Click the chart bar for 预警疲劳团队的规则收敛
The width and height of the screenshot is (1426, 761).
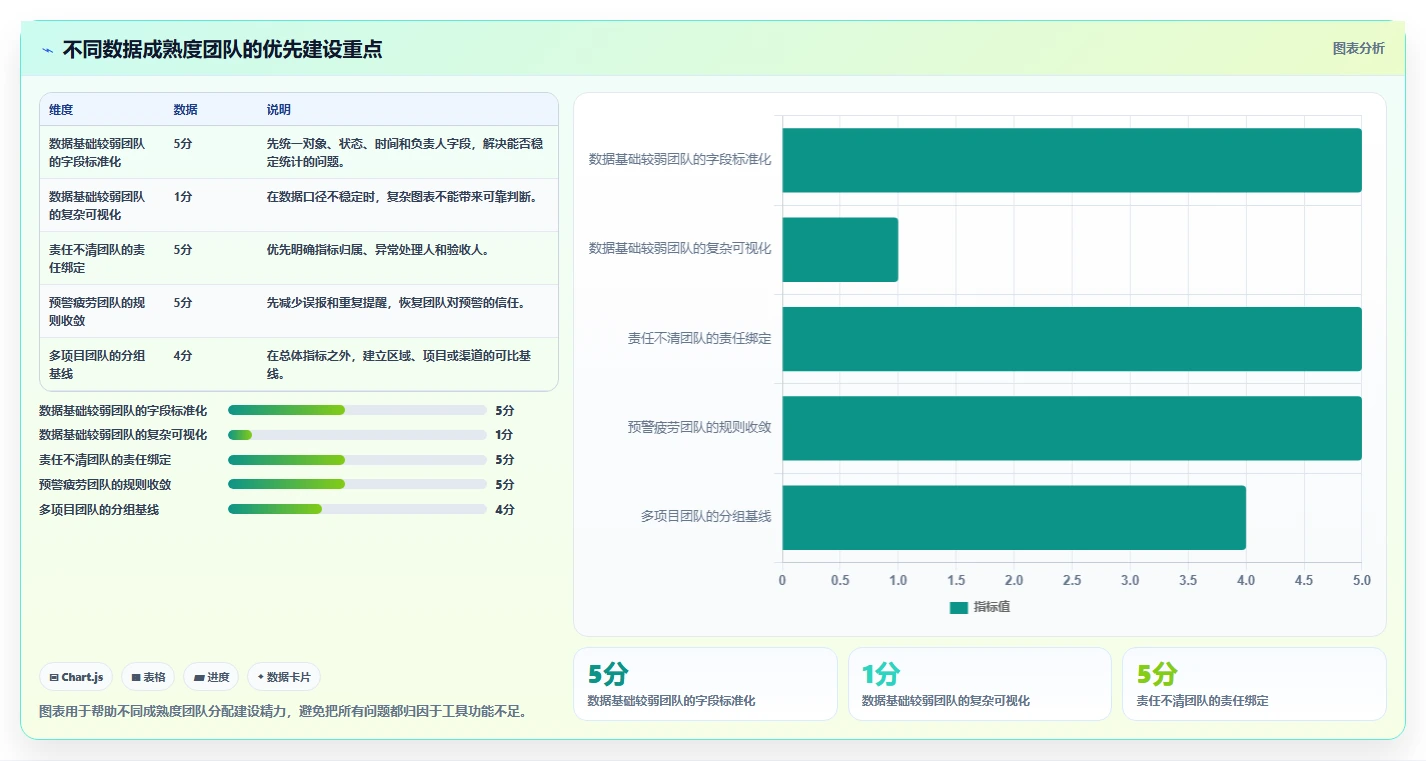click(x=1072, y=428)
